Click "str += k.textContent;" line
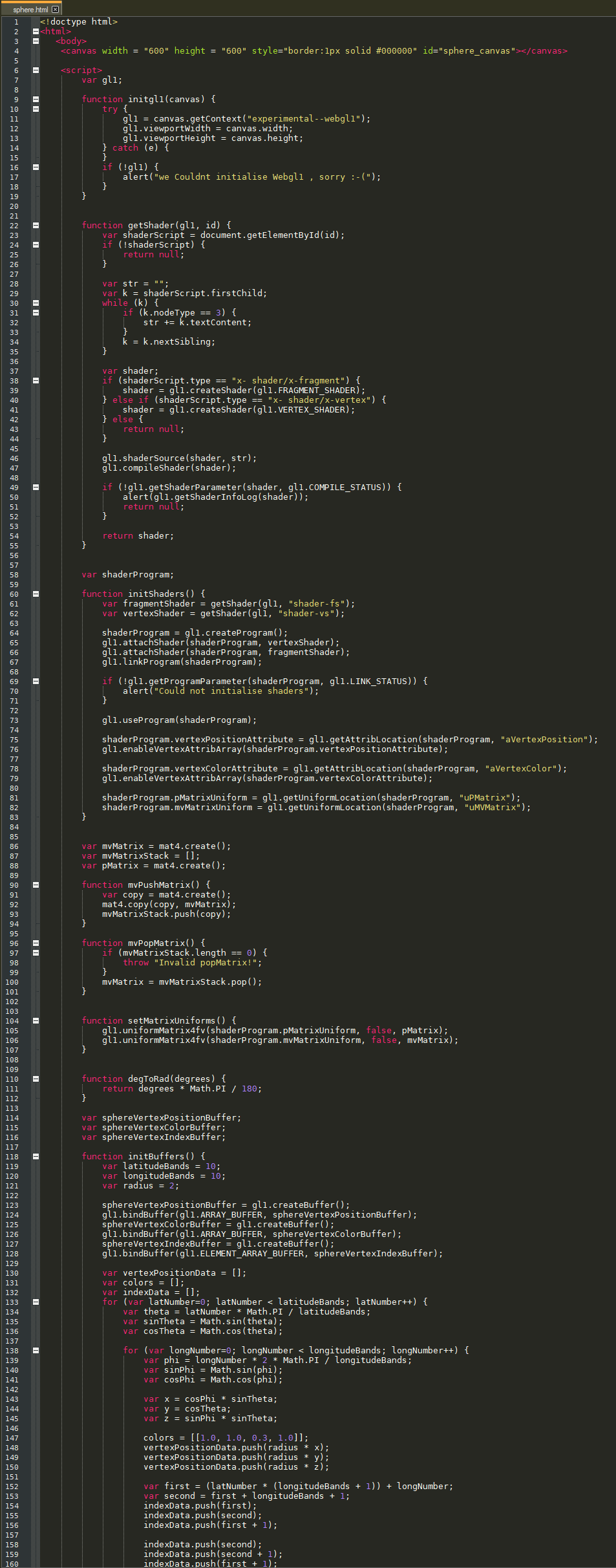Image resolution: width=616 pixels, height=1568 pixels. click(x=197, y=322)
